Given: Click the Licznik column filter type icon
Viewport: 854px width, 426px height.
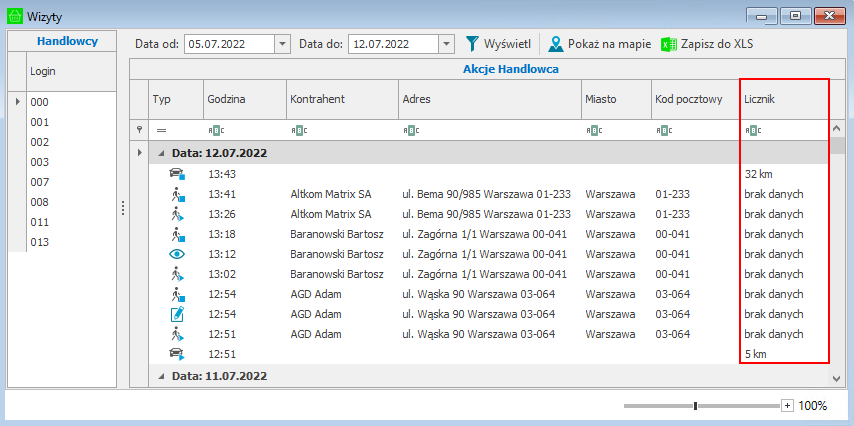Looking at the screenshot, I should [x=754, y=130].
